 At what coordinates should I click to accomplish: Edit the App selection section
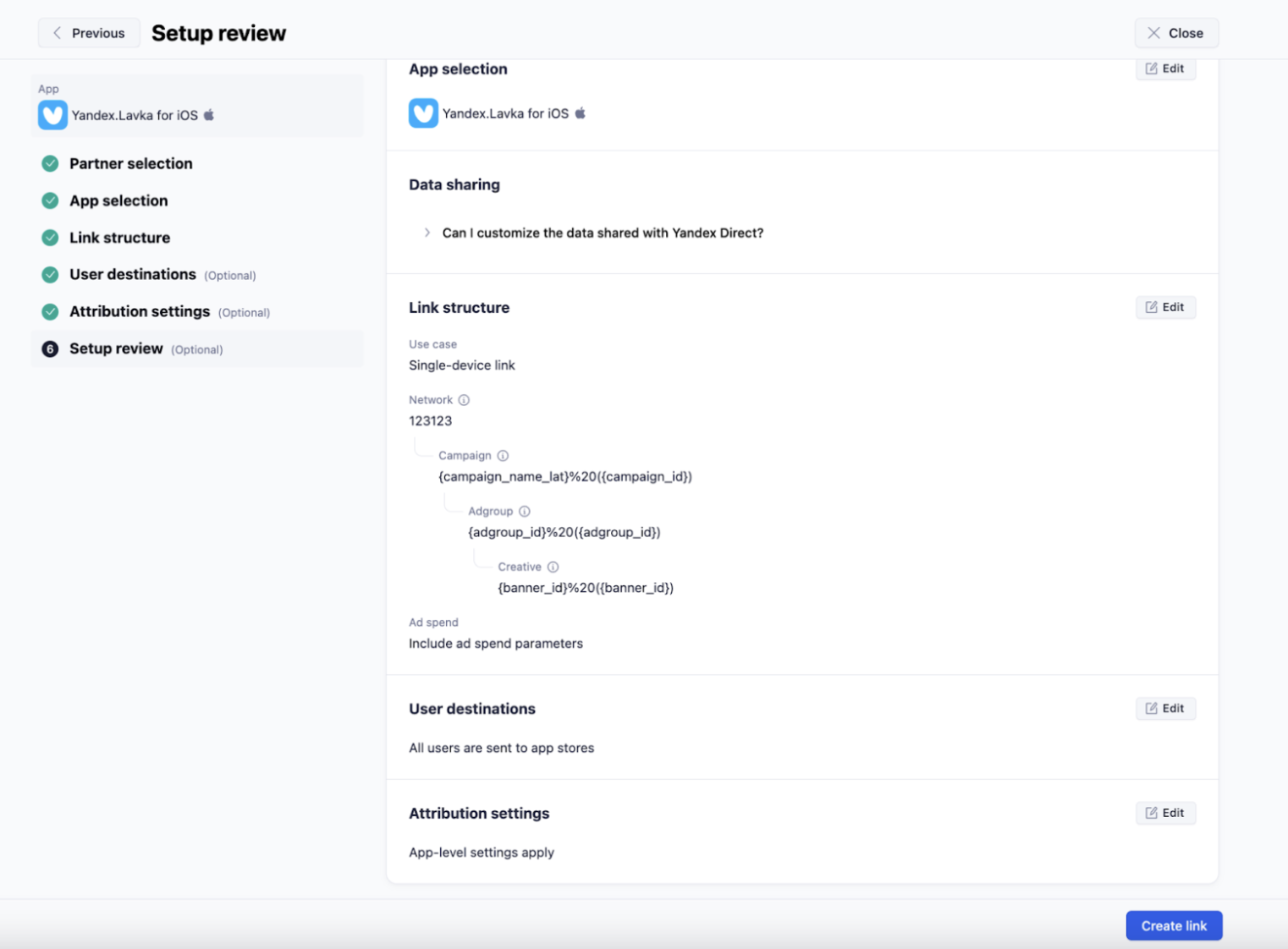[x=1164, y=69]
